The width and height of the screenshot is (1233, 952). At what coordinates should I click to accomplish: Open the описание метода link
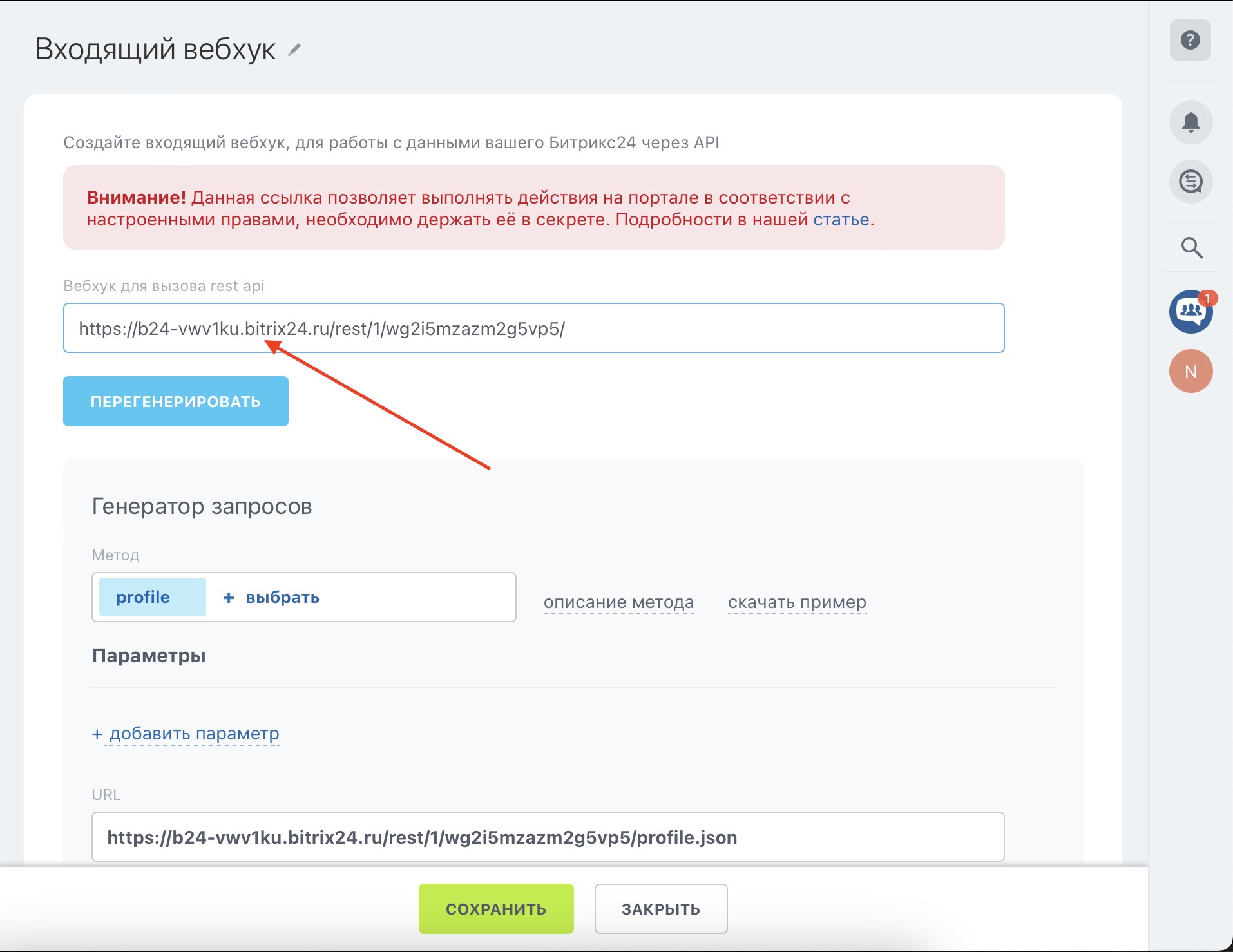pos(618,602)
